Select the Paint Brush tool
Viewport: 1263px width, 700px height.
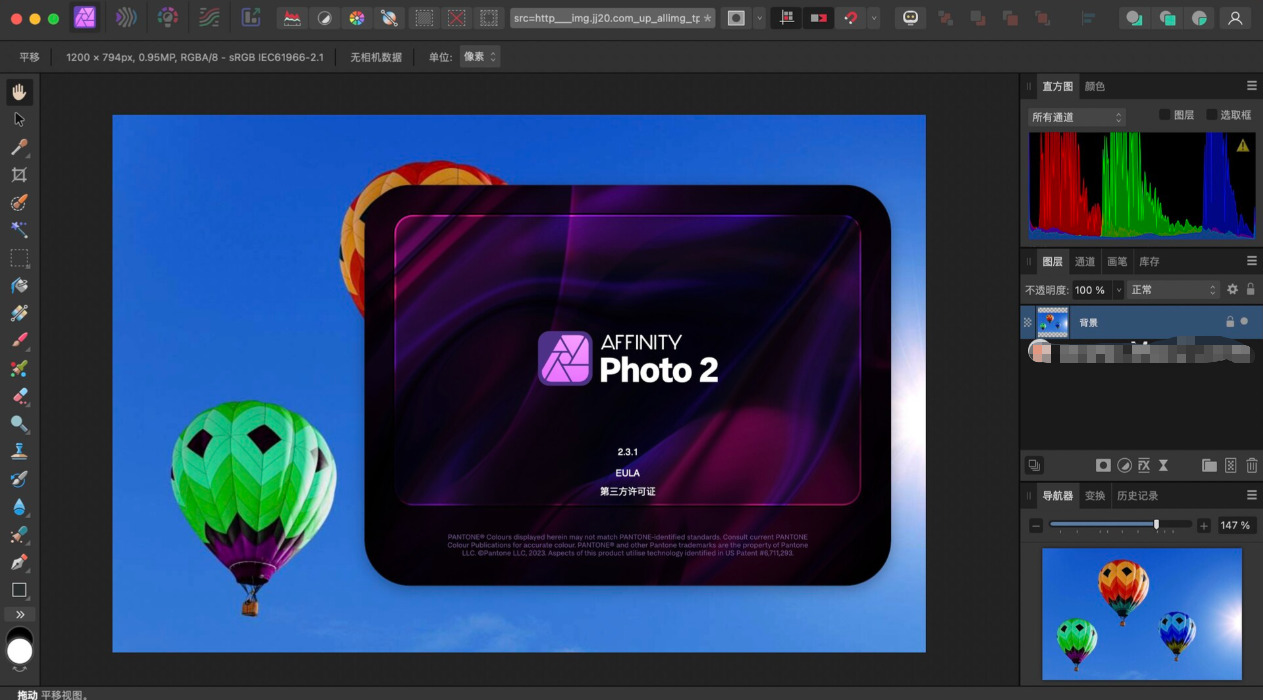[x=19, y=341]
